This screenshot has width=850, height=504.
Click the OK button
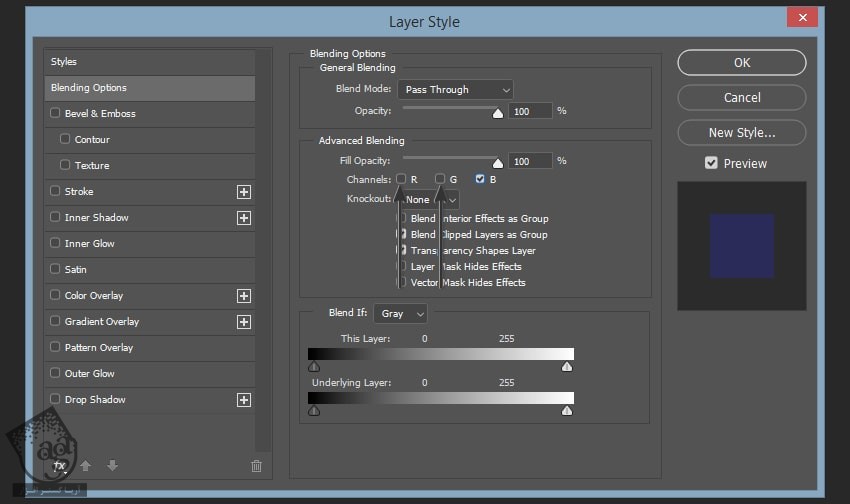coord(741,62)
